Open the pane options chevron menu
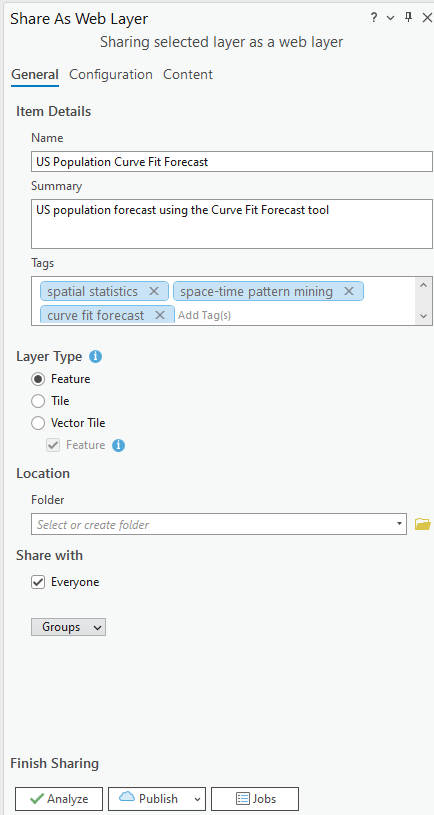The height and width of the screenshot is (815, 434). click(390, 18)
